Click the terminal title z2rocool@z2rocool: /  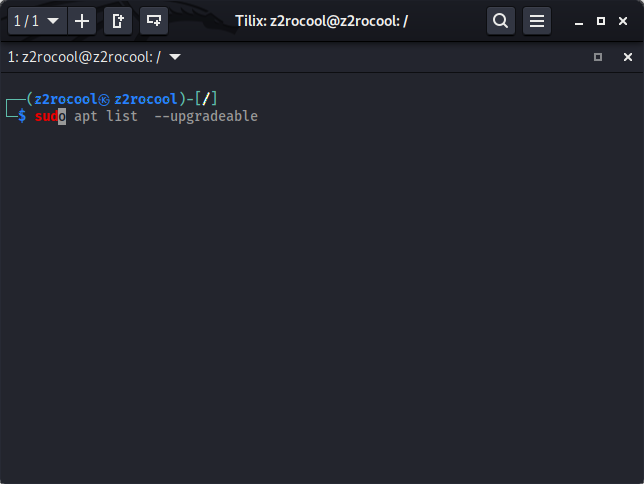84,57
